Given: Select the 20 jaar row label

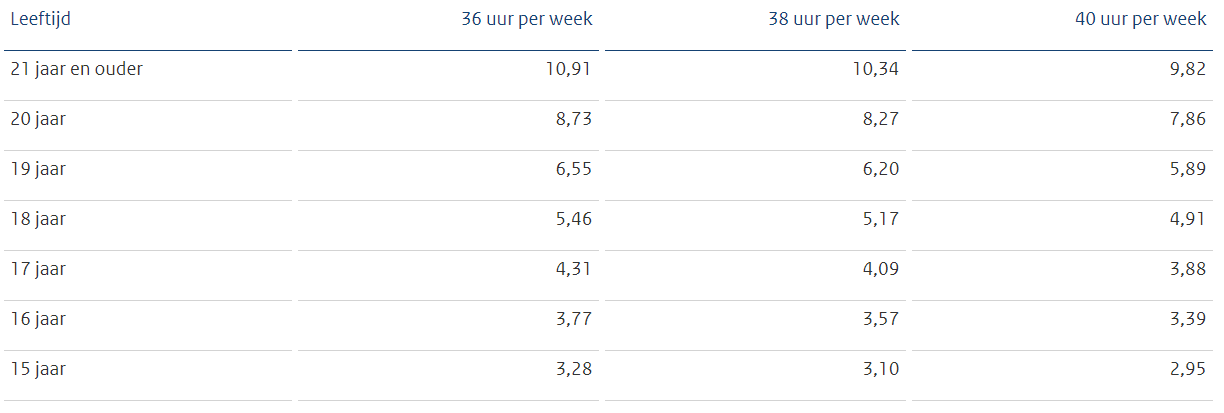Looking at the screenshot, I should point(38,119).
